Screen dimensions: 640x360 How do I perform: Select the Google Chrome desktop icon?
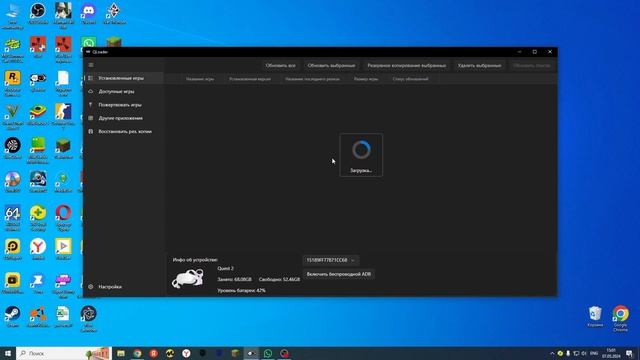pyautogui.click(x=620, y=318)
